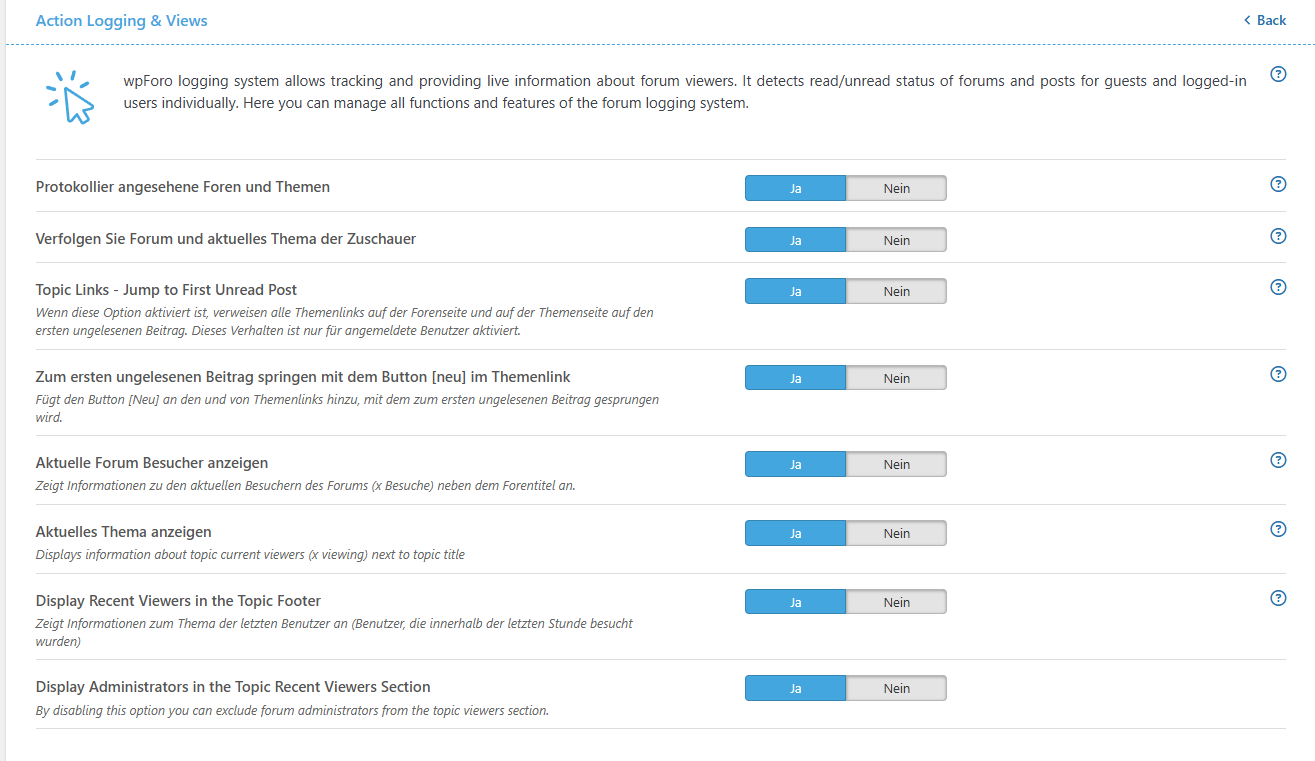This screenshot has width=1315, height=761.
Task: Show help for Jump to First Unread Post
Action: click(x=1277, y=287)
